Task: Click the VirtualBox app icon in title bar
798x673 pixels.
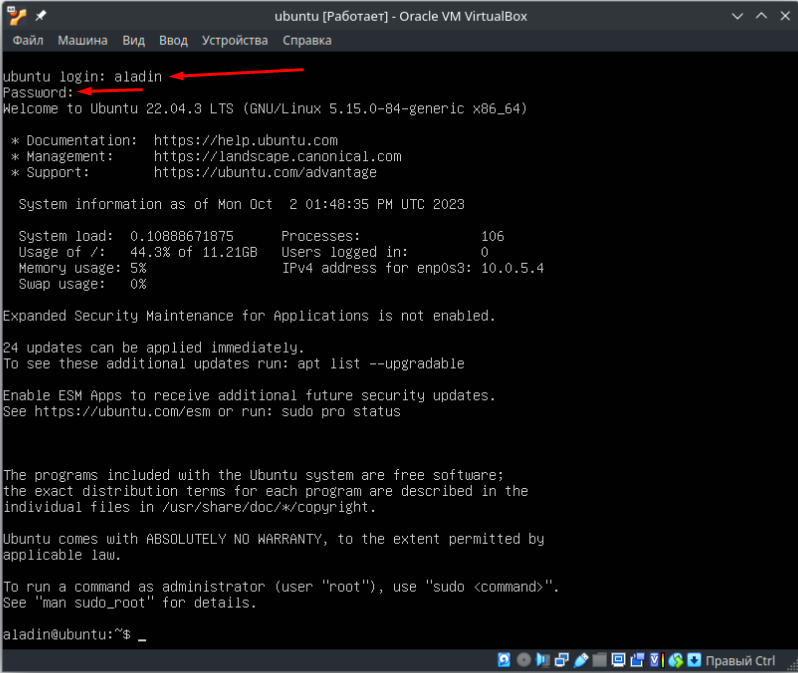Action: coord(16,16)
